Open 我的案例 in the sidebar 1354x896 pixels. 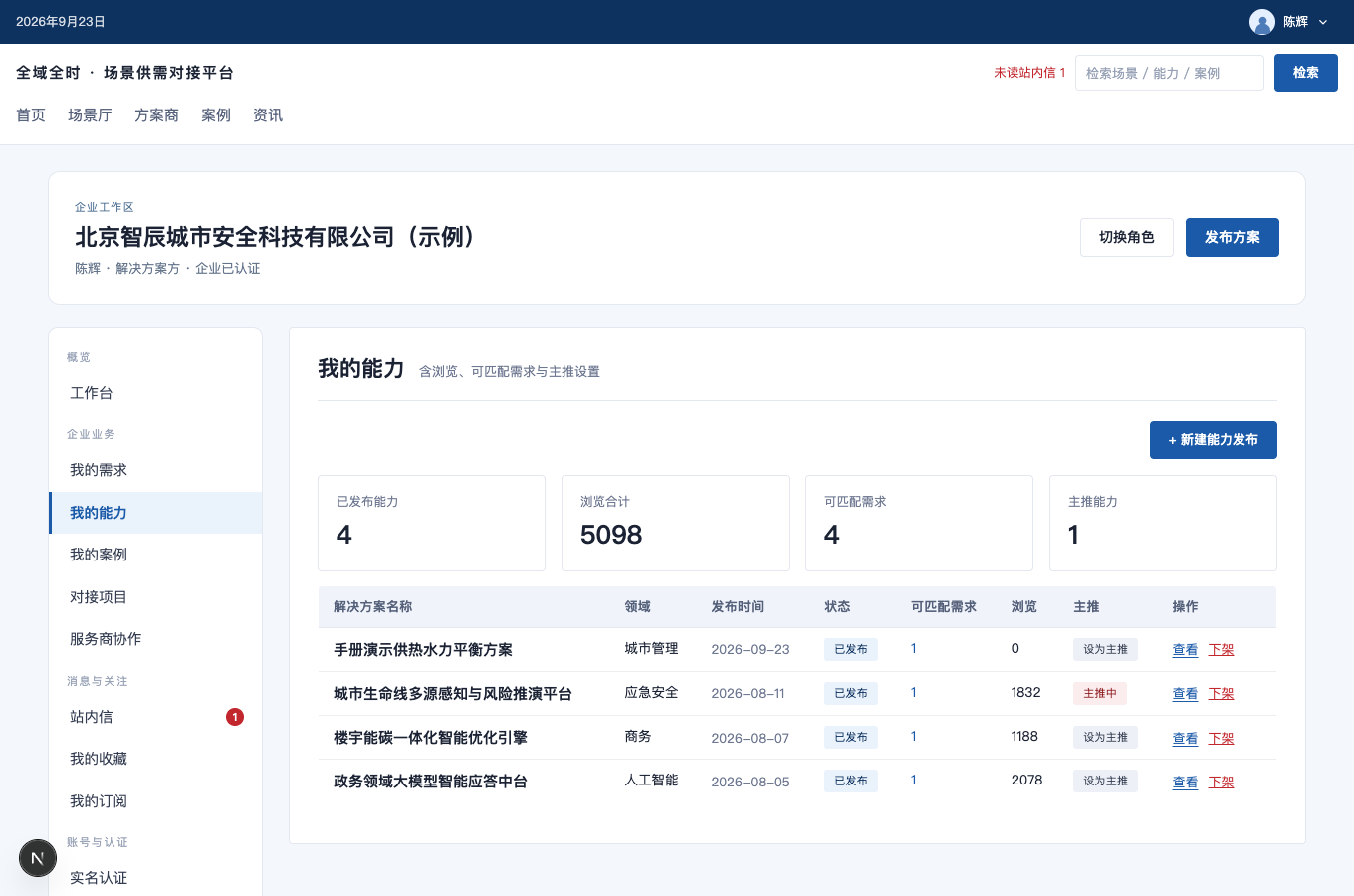coord(156,555)
